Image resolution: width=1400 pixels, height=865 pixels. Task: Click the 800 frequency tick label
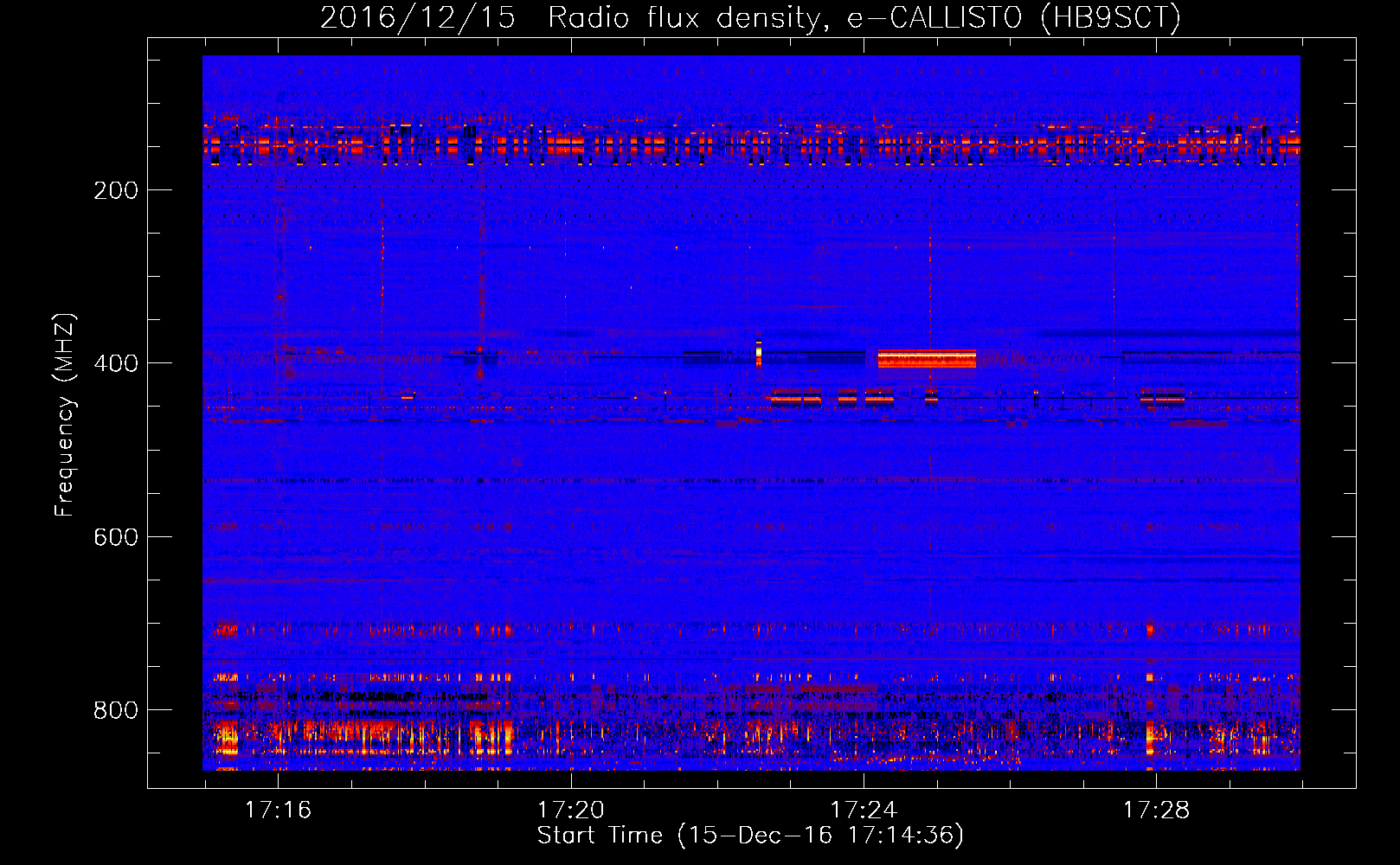coord(116,710)
